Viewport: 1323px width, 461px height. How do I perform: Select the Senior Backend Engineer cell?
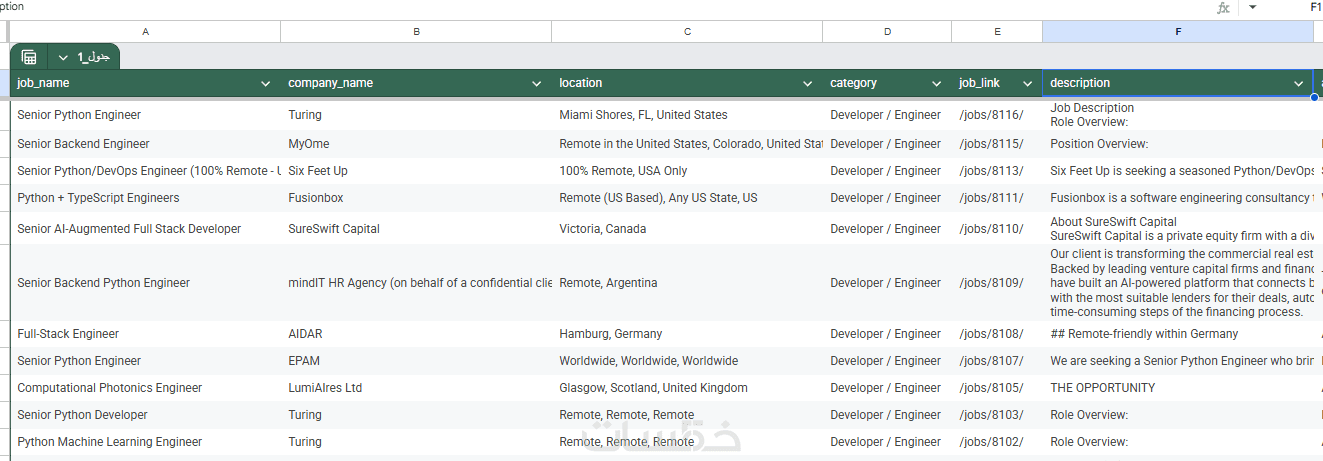coord(145,144)
